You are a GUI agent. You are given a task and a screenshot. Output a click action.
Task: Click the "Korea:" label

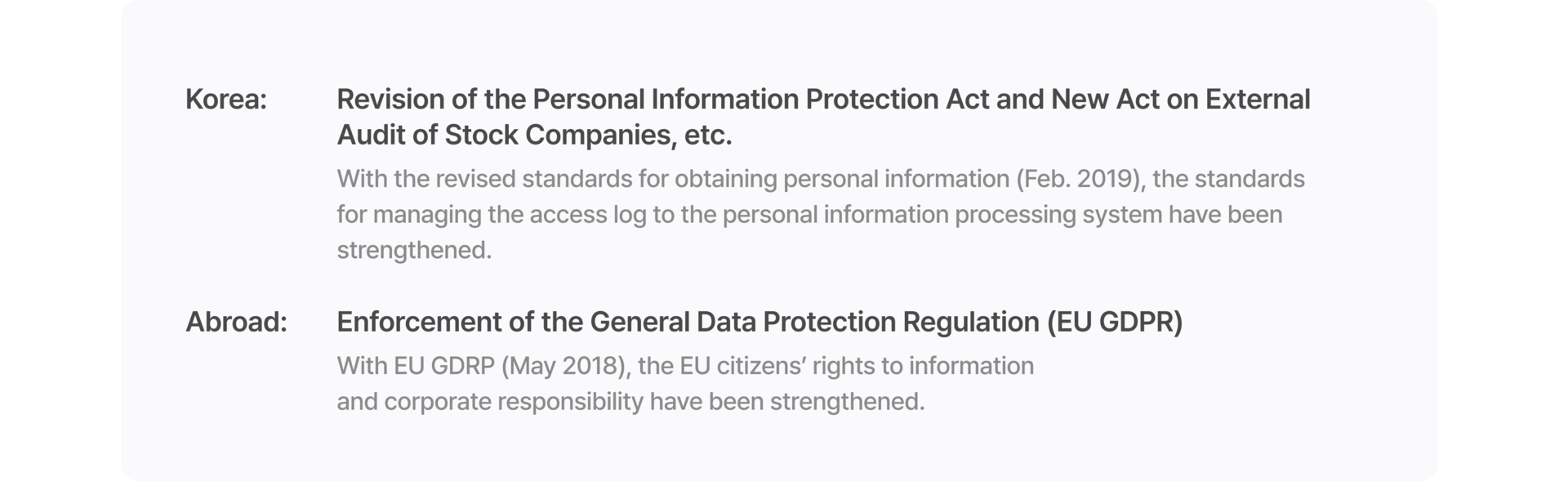[226, 100]
